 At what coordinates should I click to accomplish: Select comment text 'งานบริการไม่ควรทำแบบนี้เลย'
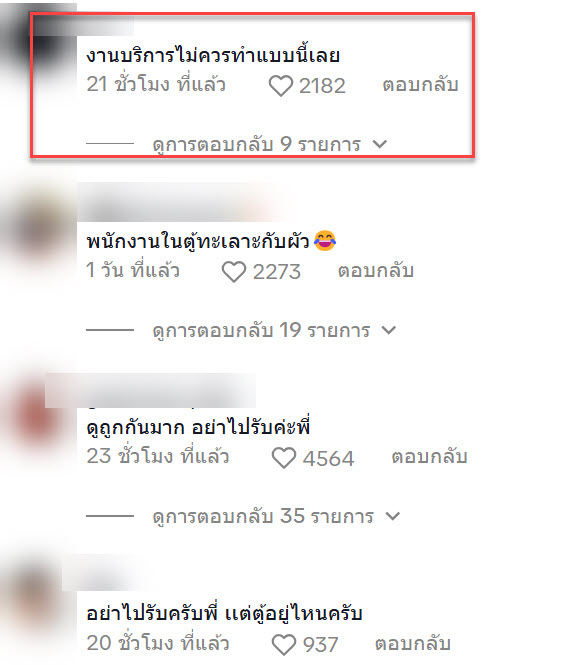click(213, 56)
